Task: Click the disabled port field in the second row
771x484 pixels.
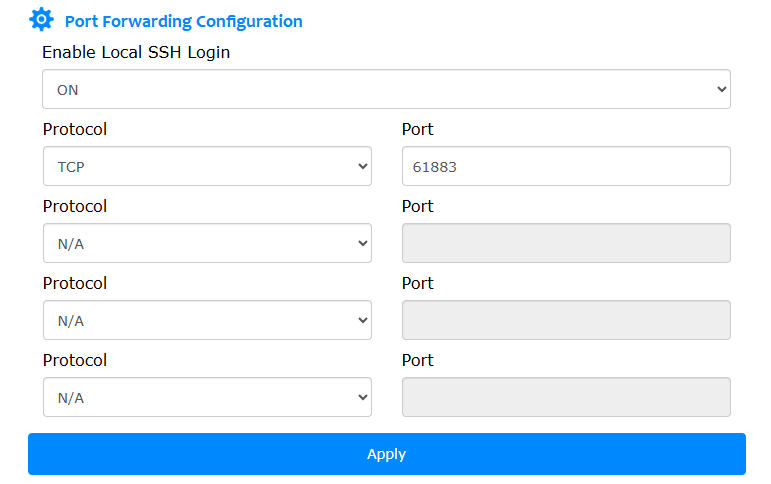Action: (x=566, y=243)
